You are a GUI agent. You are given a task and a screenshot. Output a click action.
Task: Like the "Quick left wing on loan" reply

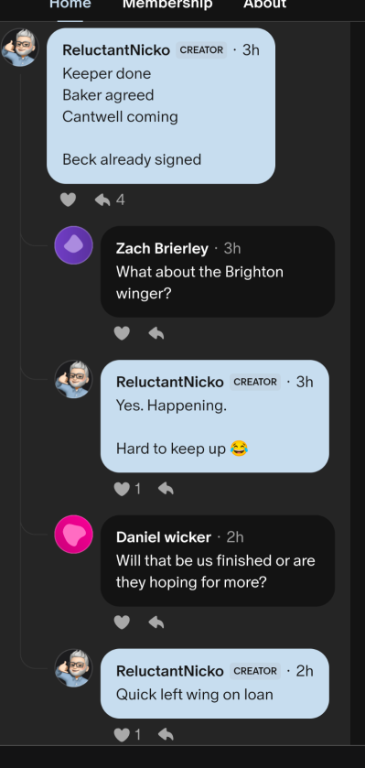tap(127, 735)
